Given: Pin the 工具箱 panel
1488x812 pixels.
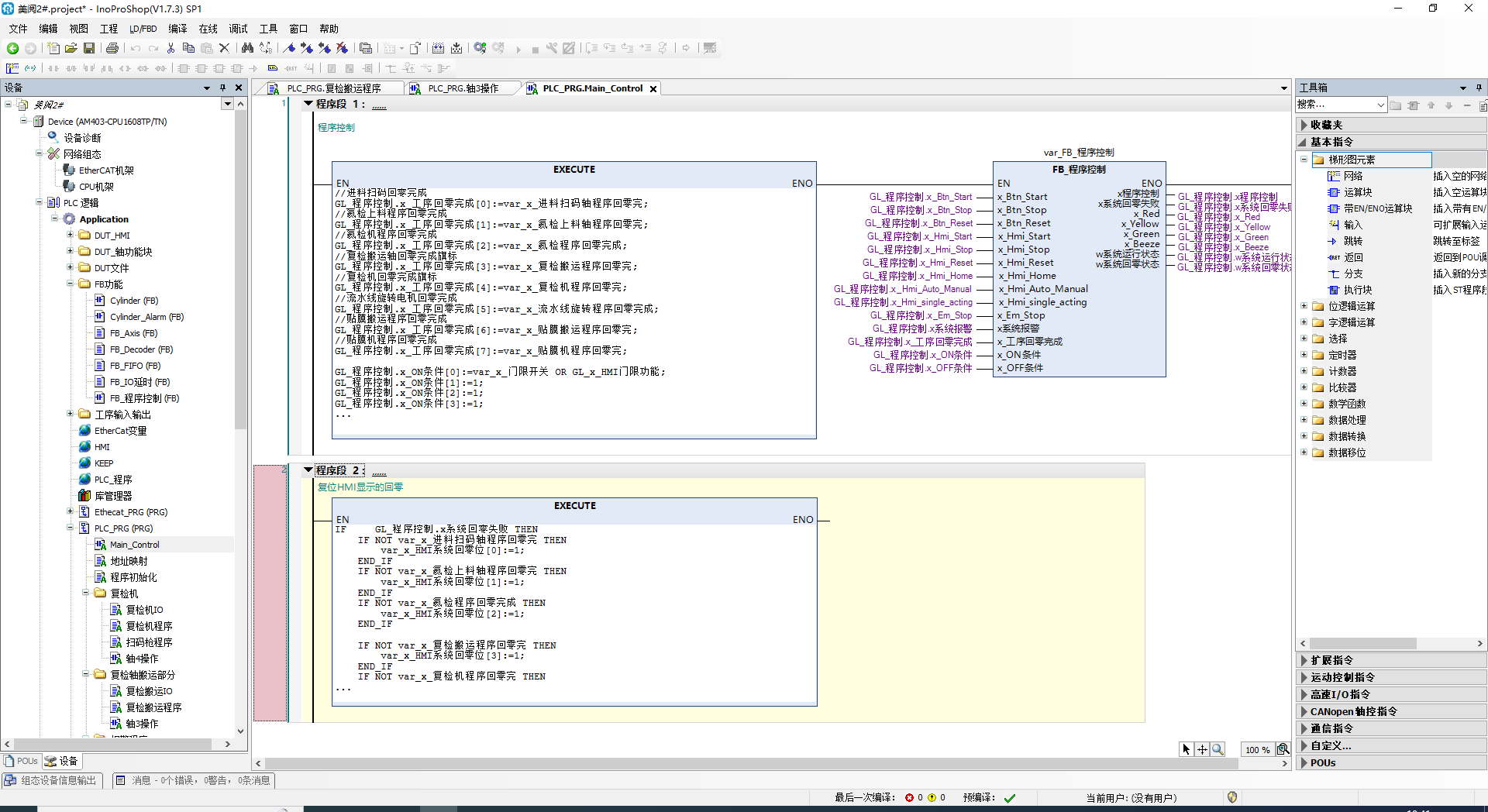Looking at the screenshot, I should [1479, 88].
